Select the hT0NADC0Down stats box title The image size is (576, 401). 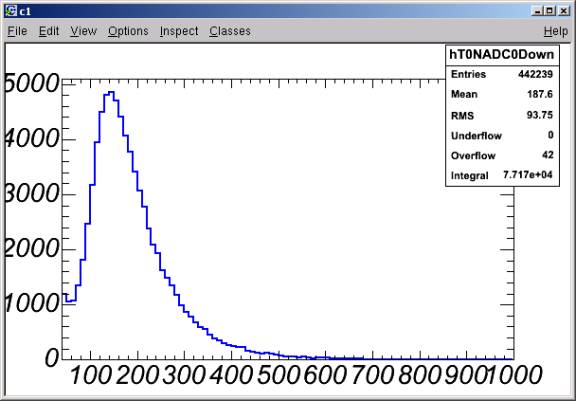tap(502, 55)
